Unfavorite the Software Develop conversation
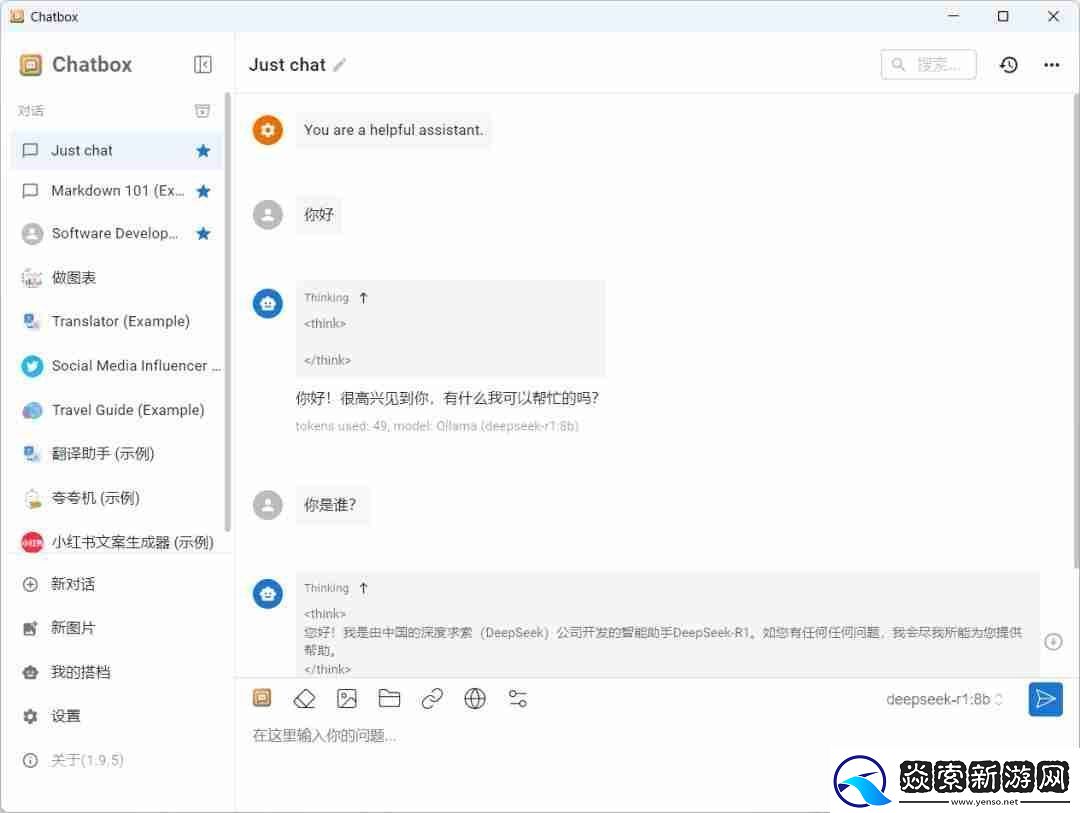1080x813 pixels. point(203,233)
